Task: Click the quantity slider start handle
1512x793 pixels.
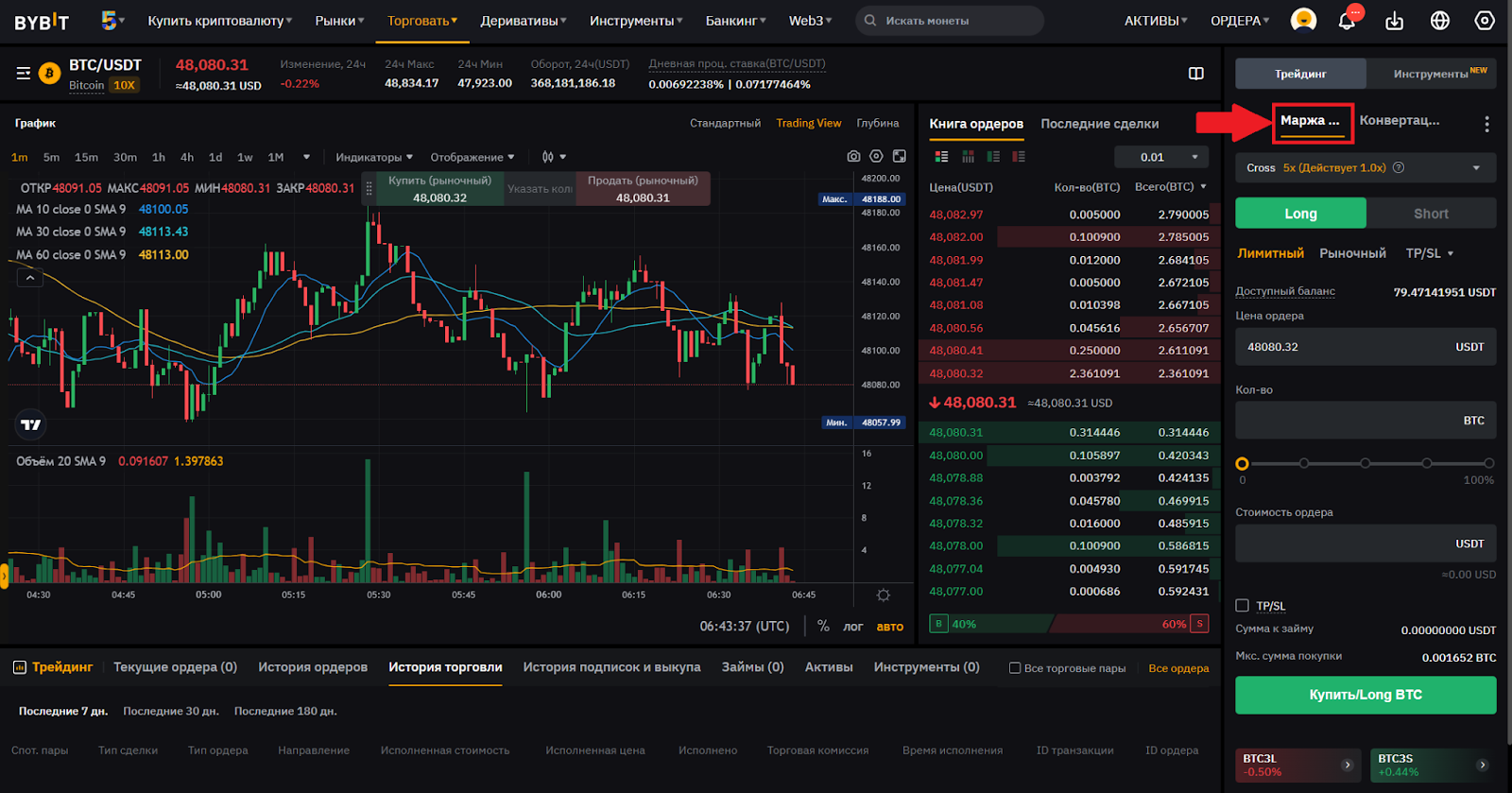Action: point(1242,463)
